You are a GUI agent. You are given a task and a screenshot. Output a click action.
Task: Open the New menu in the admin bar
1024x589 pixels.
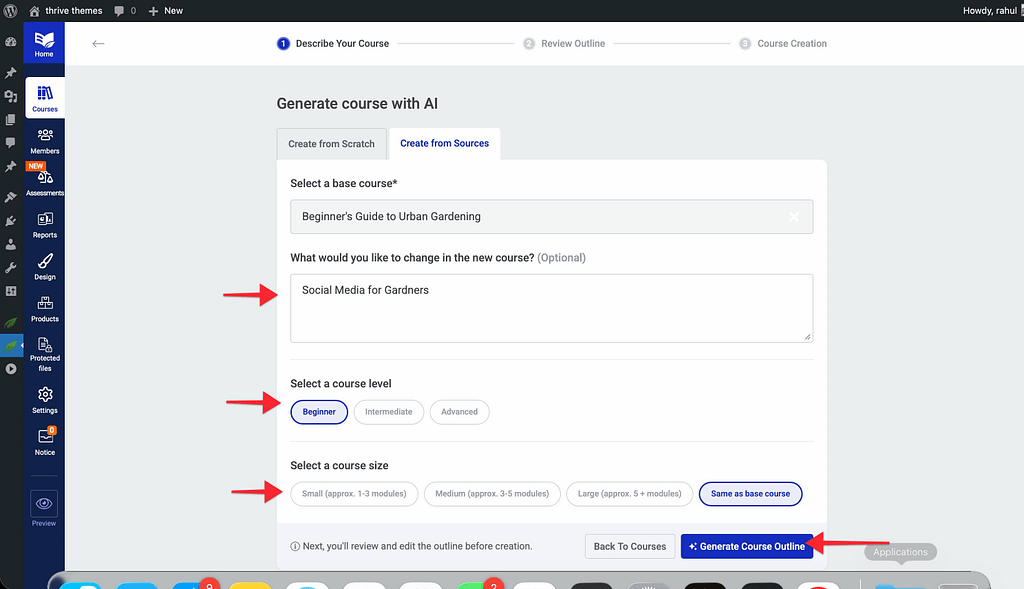[166, 10]
